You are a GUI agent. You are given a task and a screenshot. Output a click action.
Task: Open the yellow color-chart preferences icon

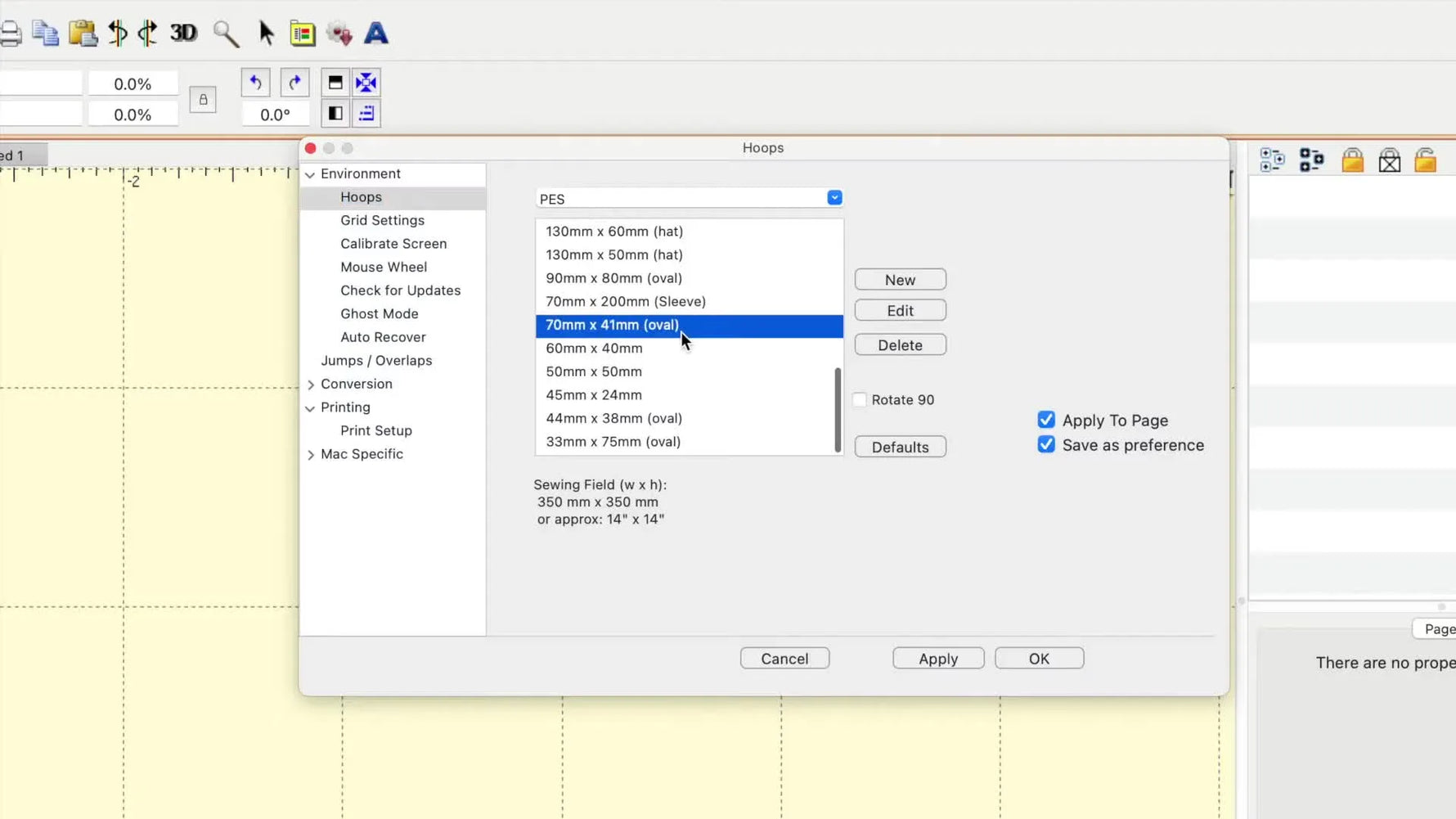303,34
